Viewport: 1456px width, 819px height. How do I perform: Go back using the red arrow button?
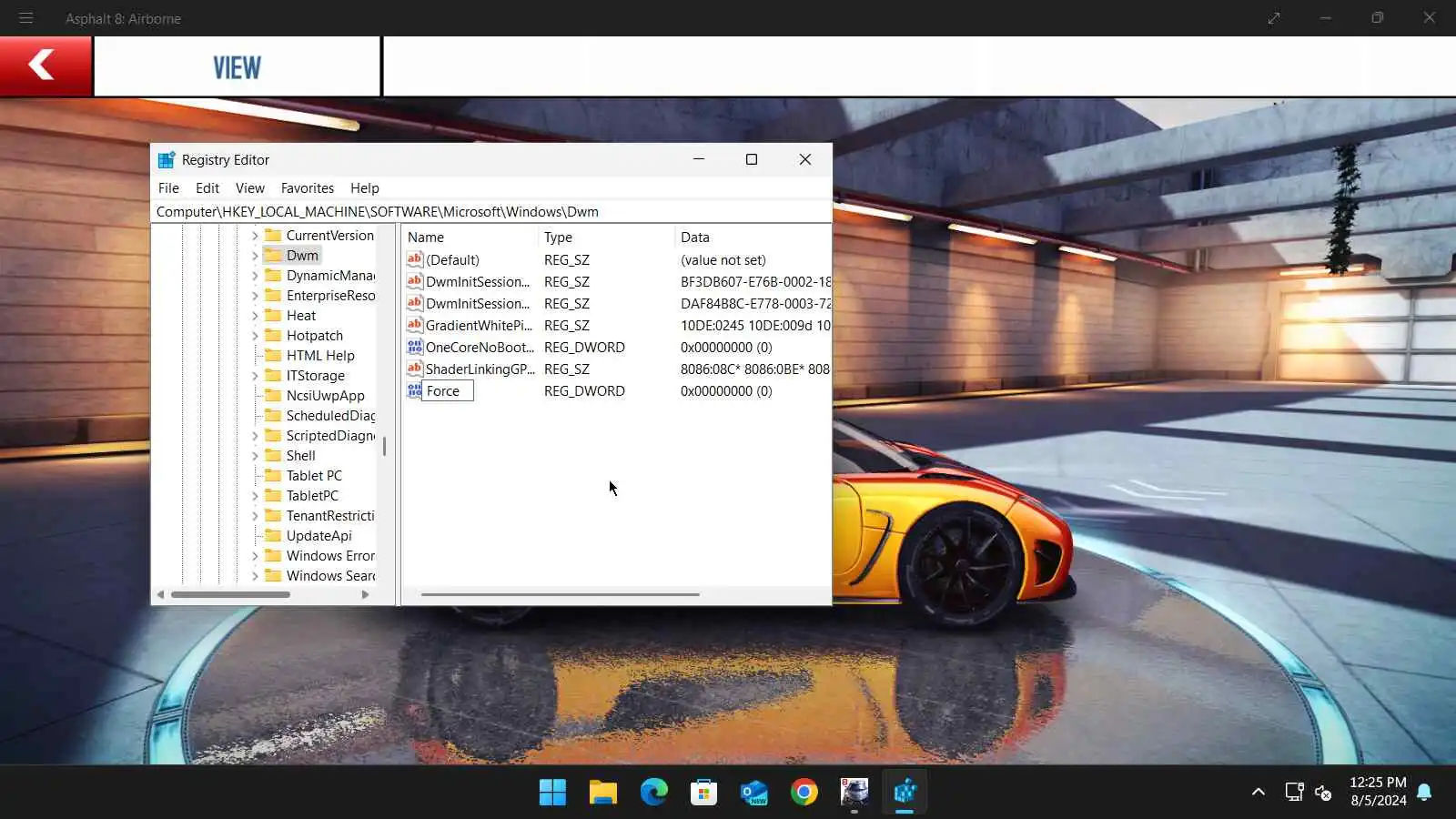[x=45, y=66]
